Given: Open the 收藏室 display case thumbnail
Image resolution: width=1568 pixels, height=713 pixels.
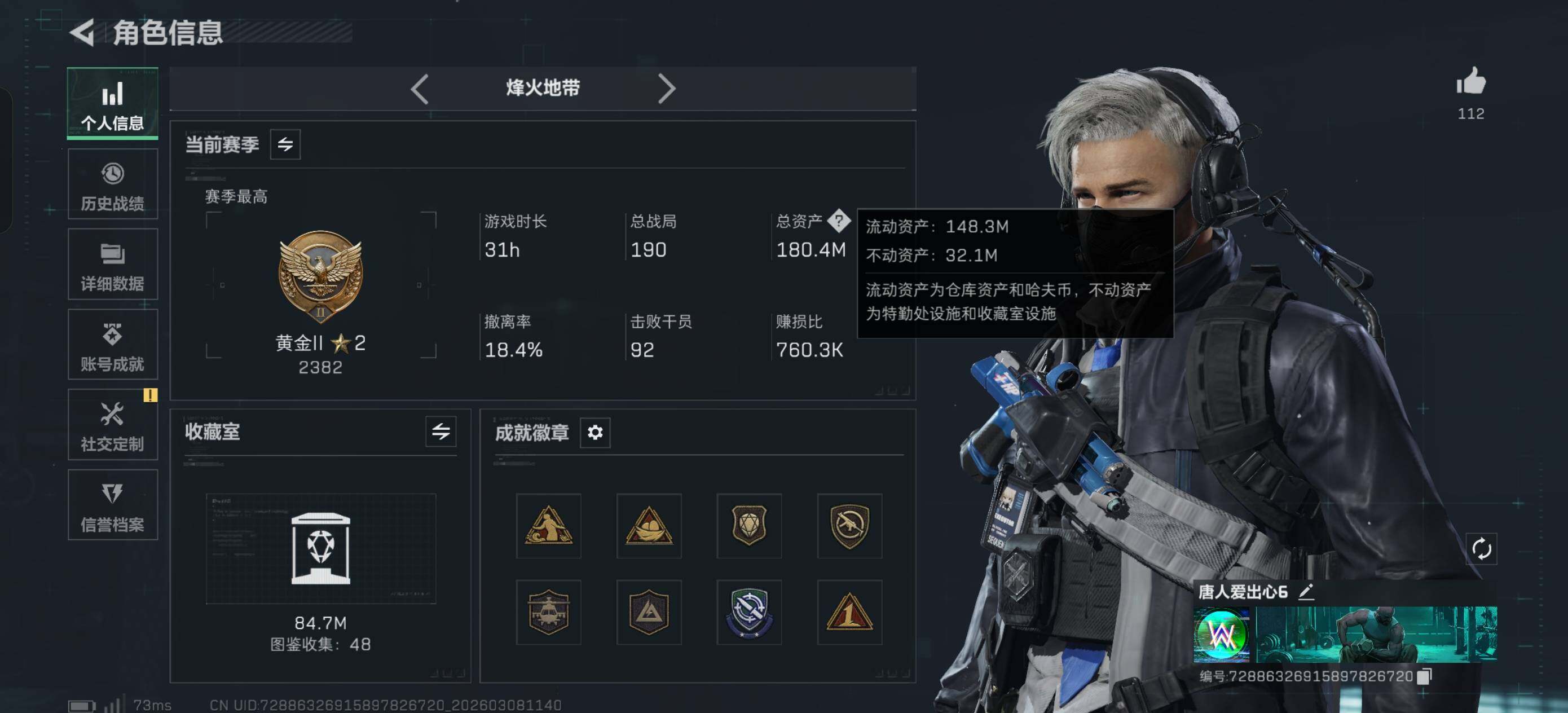Looking at the screenshot, I should tap(321, 549).
